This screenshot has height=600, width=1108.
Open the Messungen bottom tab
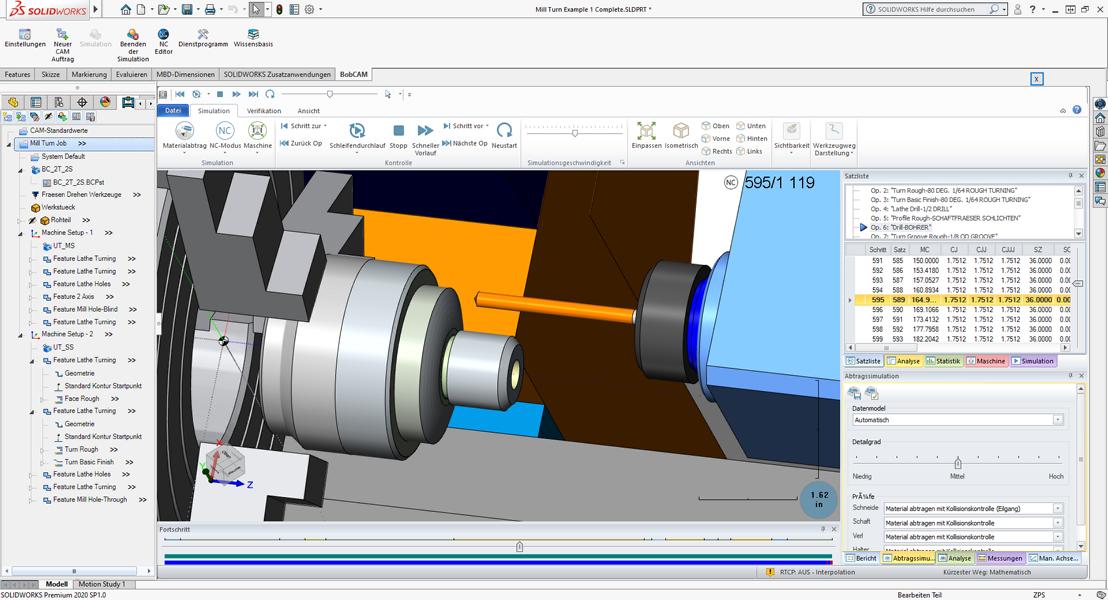coord(1000,558)
